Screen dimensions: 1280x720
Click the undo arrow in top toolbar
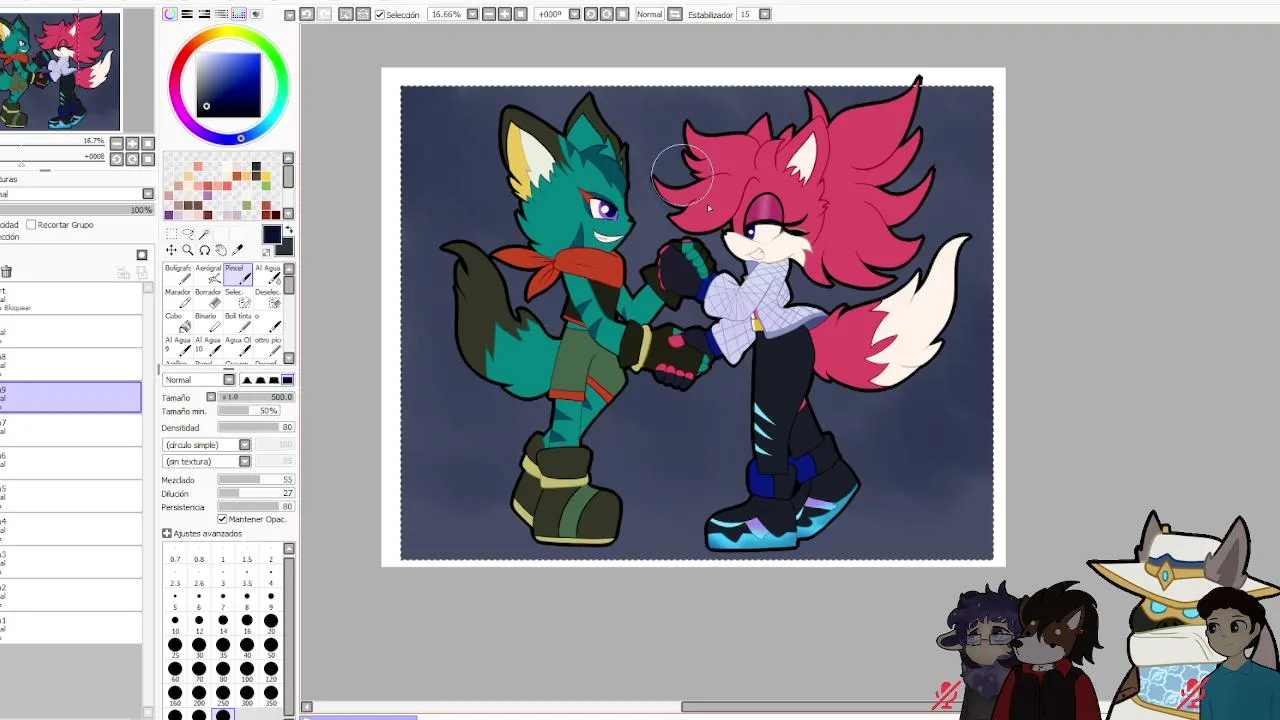point(307,14)
